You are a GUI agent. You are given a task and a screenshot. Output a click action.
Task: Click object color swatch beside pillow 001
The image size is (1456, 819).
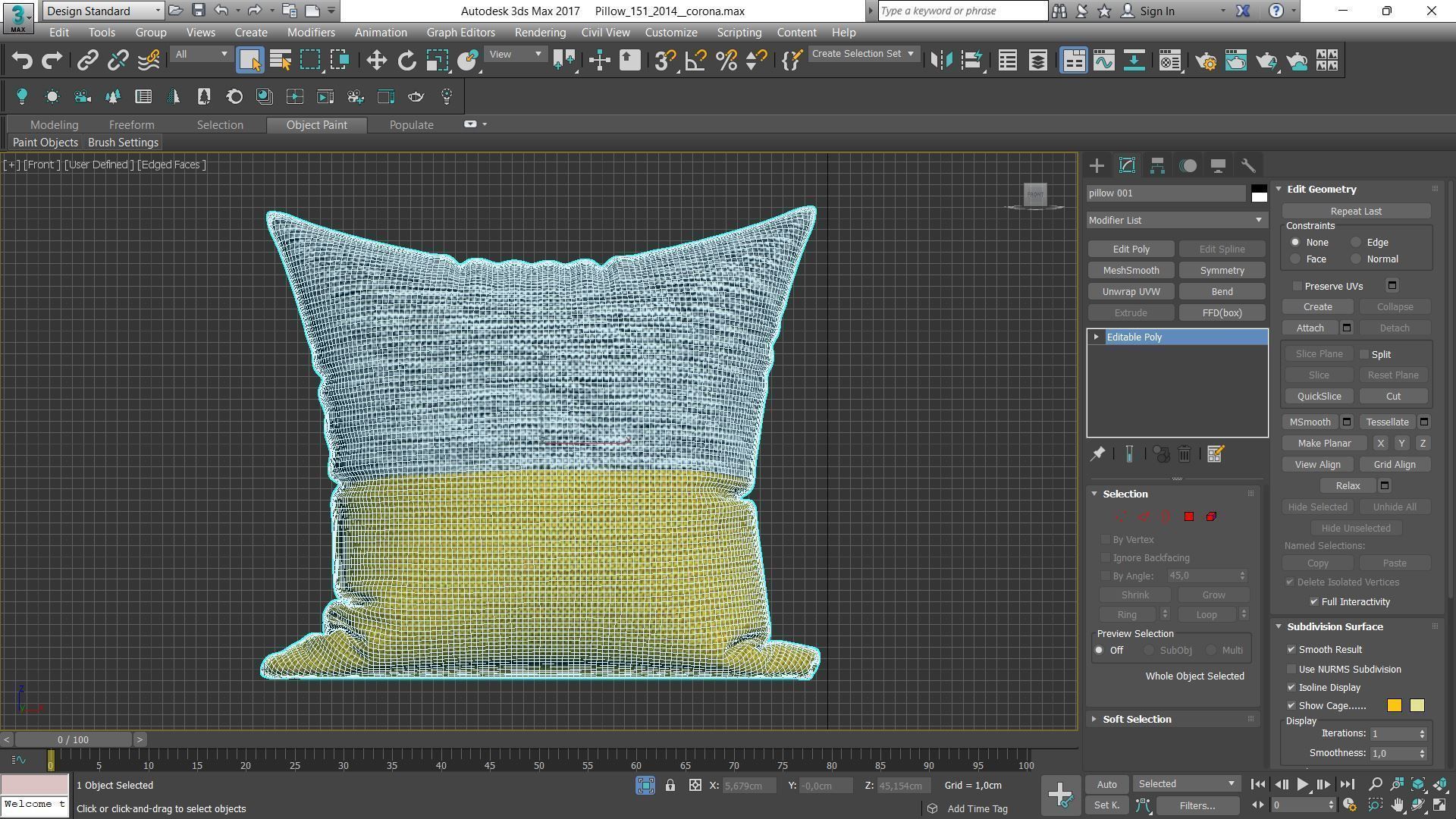click(x=1259, y=193)
